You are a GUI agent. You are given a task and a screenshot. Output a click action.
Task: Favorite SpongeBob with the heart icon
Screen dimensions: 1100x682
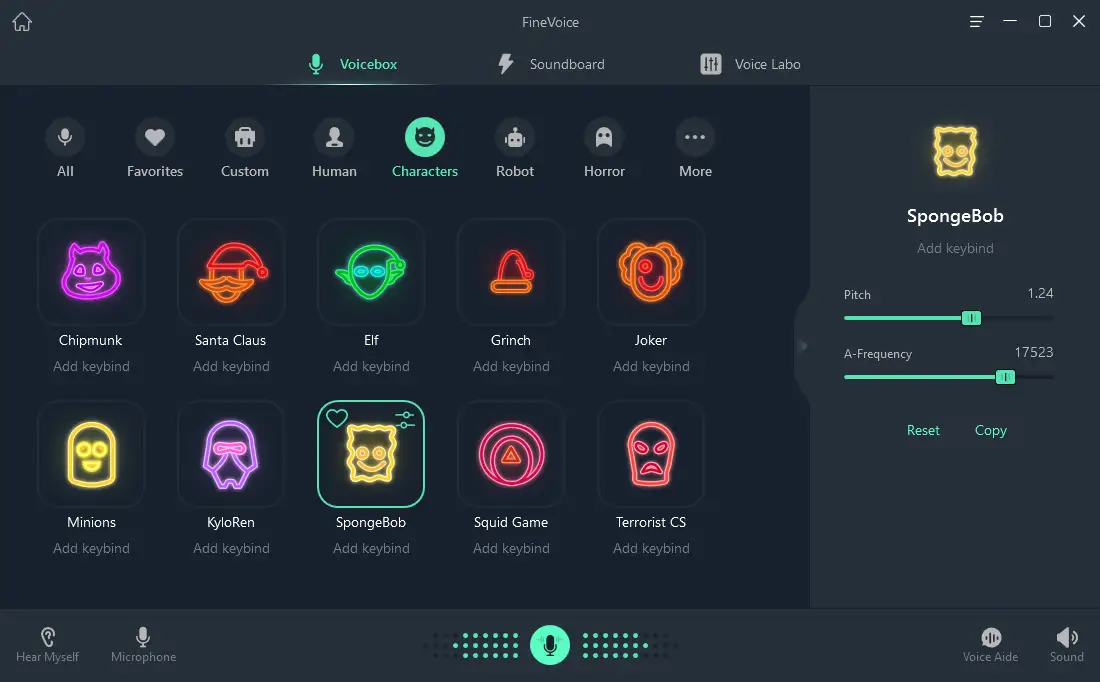[337, 419]
